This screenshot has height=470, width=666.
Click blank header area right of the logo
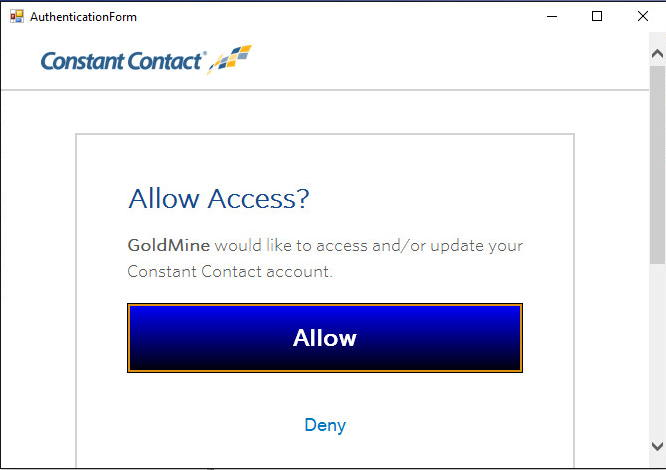[450, 62]
